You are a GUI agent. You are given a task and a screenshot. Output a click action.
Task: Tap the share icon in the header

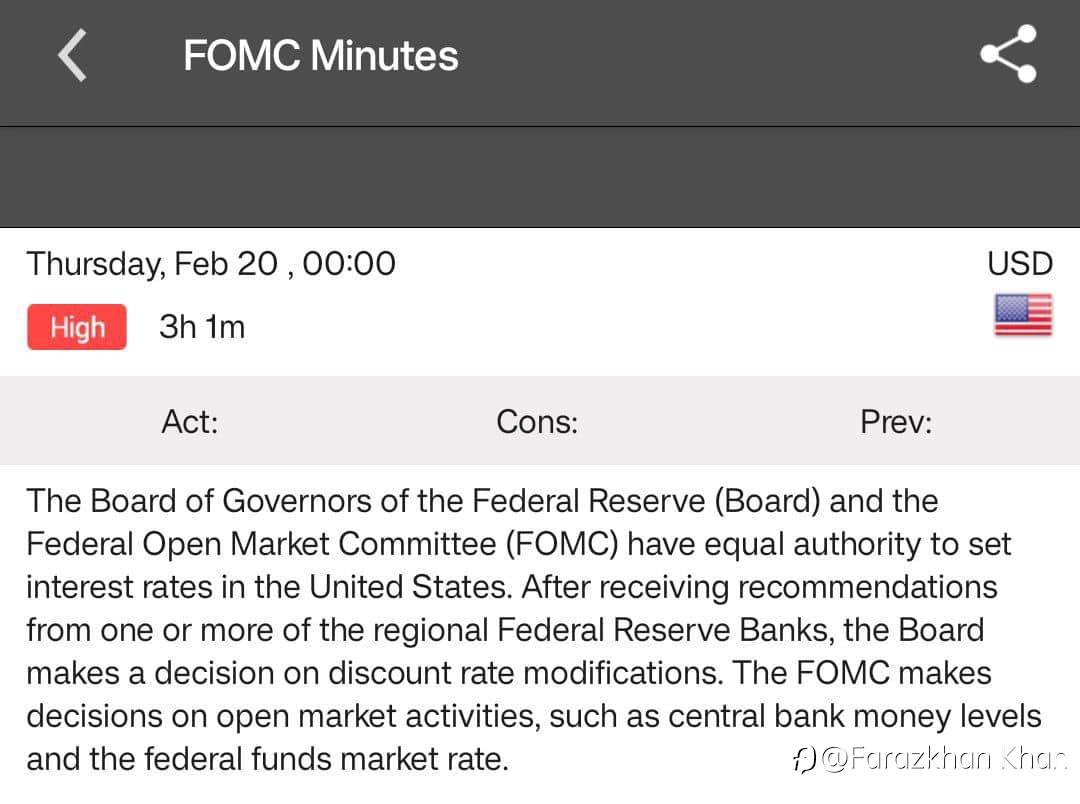[1007, 55]
